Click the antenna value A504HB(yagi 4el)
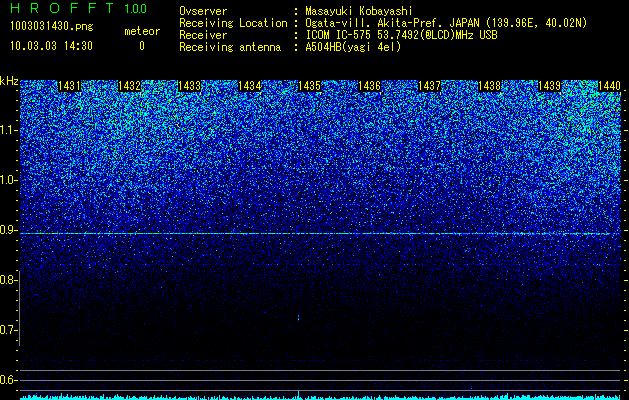The height and width of the screenshot is (400, 629). 353,47
